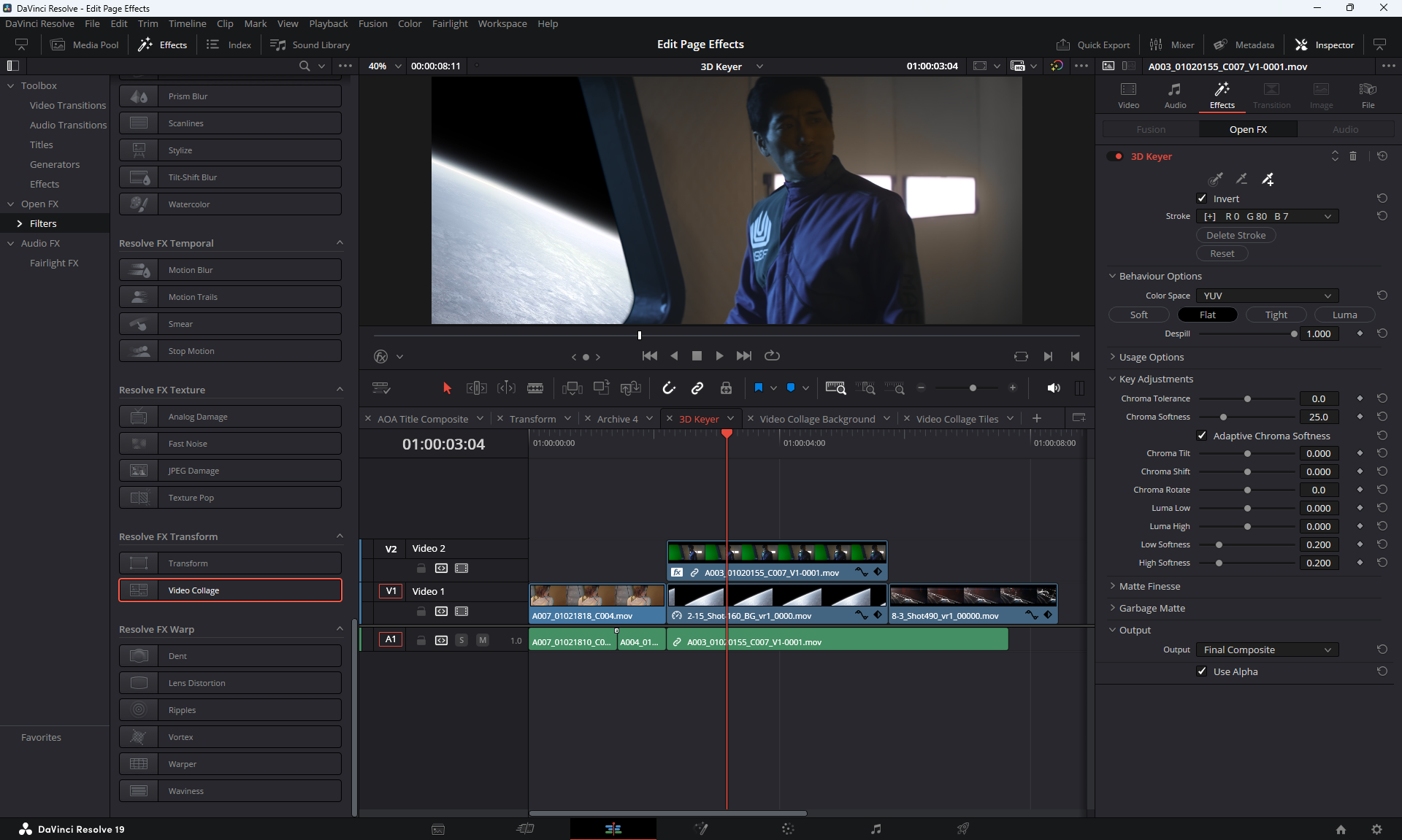Uncheck the Invert checkbox

[1202, 199]
